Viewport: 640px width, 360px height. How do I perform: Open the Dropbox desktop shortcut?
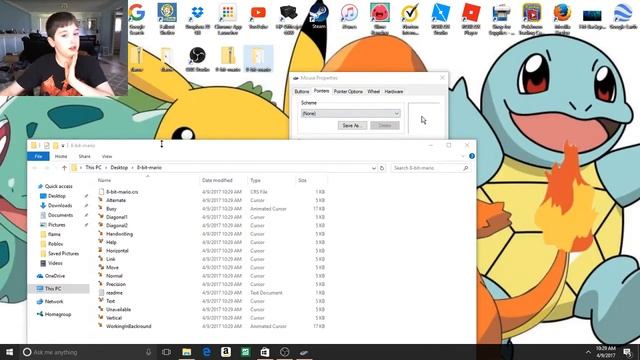(198, 18)
